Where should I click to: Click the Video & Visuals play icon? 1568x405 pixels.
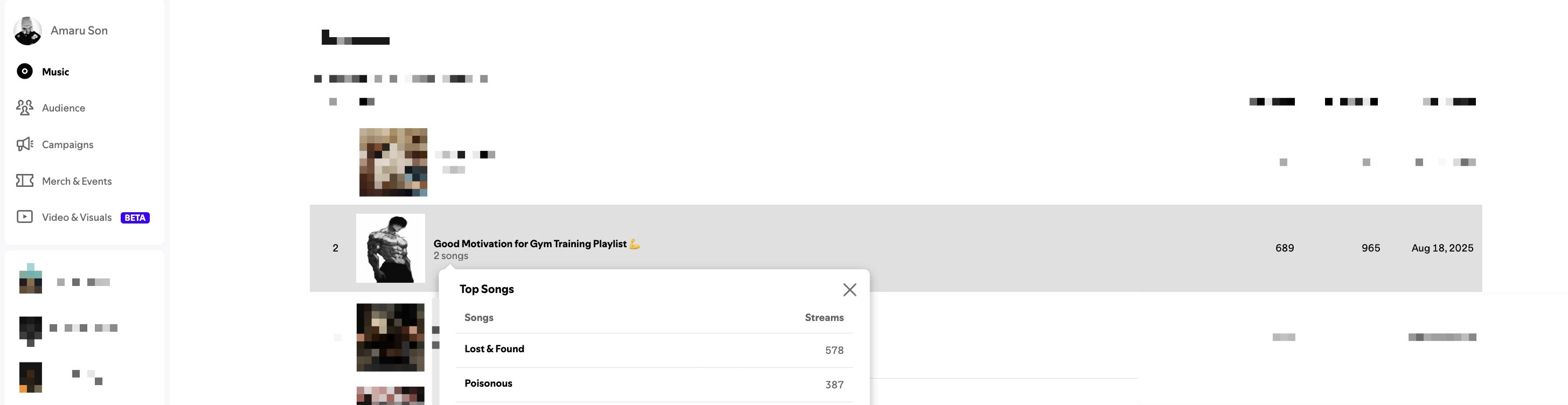24,217
